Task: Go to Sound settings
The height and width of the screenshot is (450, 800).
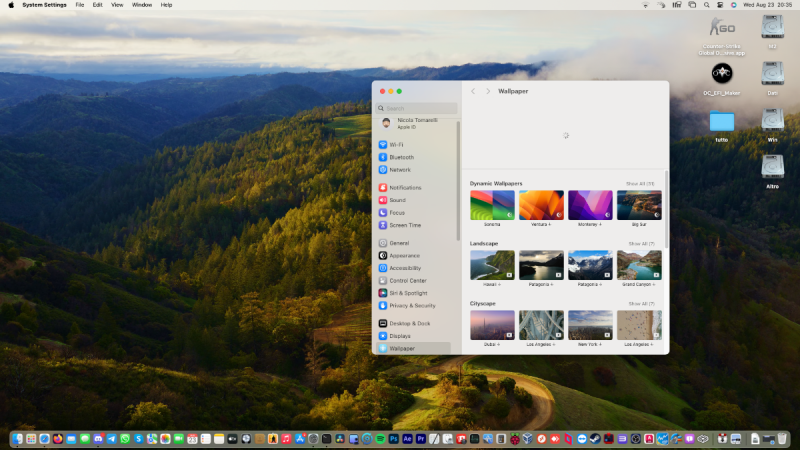Action: tap(397, 200)
